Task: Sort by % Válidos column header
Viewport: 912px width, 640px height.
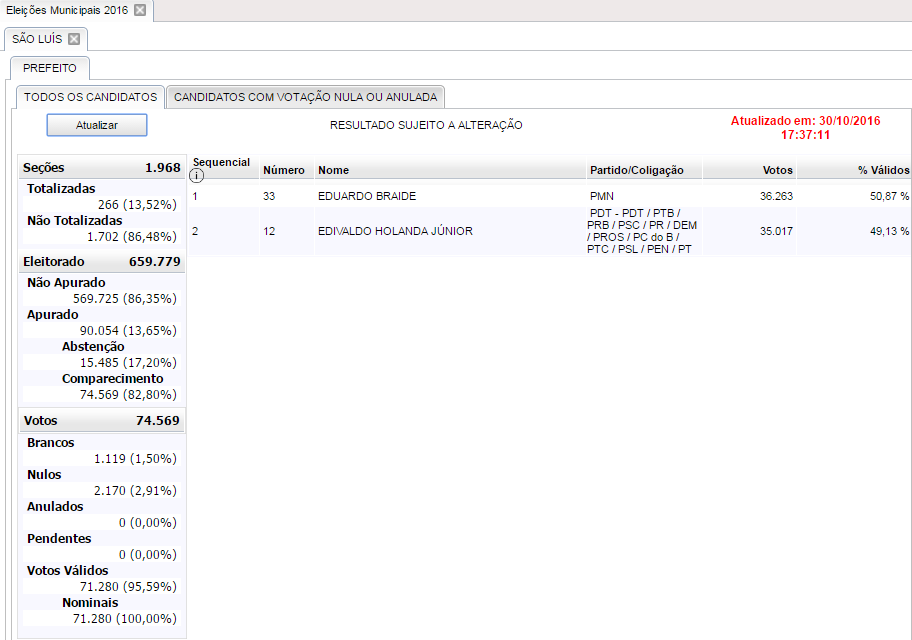Action: [x=883, y=170]
